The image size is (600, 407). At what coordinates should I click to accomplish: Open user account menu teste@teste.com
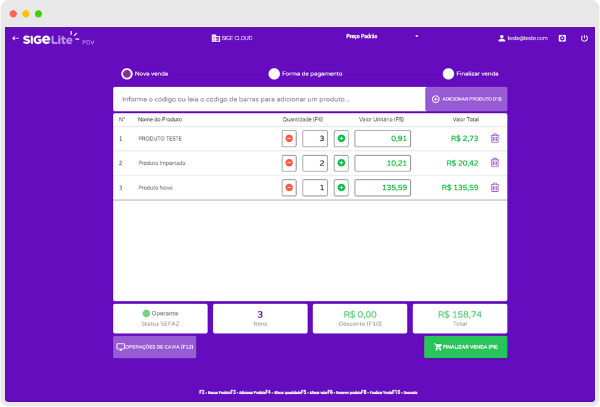pos(523,38)
